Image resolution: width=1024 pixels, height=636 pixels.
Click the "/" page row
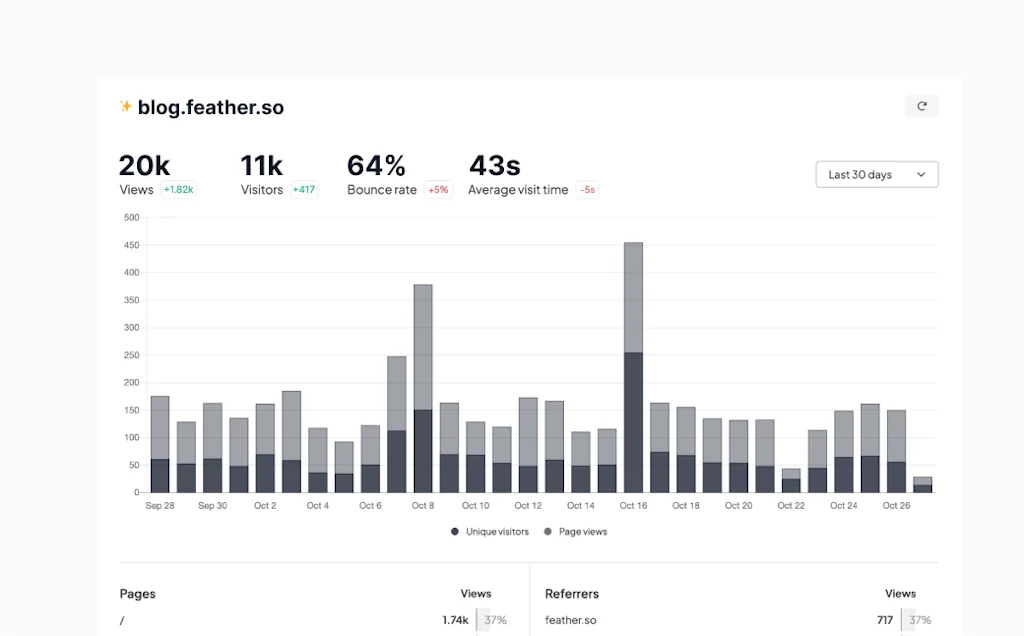(122, 620)
